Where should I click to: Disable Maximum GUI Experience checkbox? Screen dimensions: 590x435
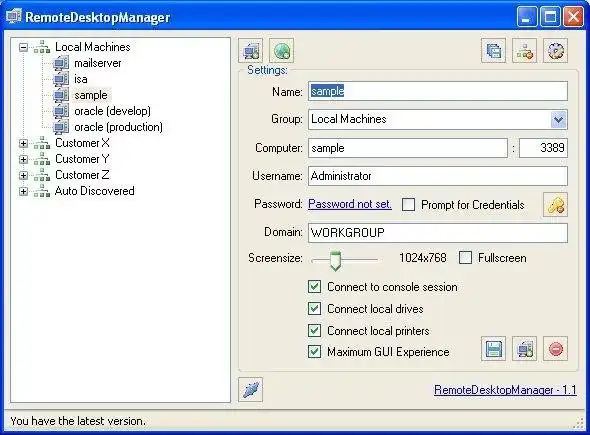[315, 352]
